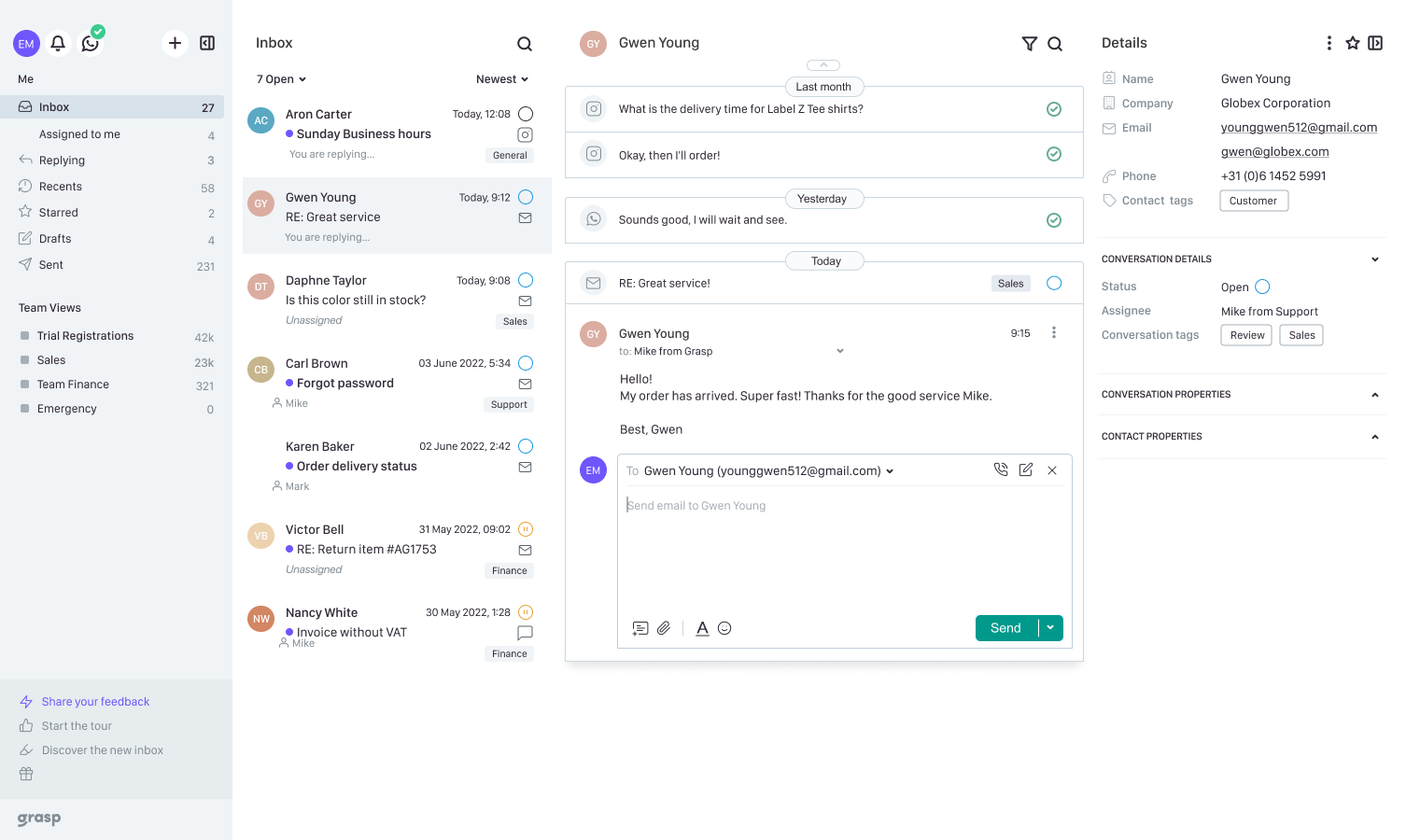Star the current conversation
Screen dimensions: 1406x840
(1353, 43)
